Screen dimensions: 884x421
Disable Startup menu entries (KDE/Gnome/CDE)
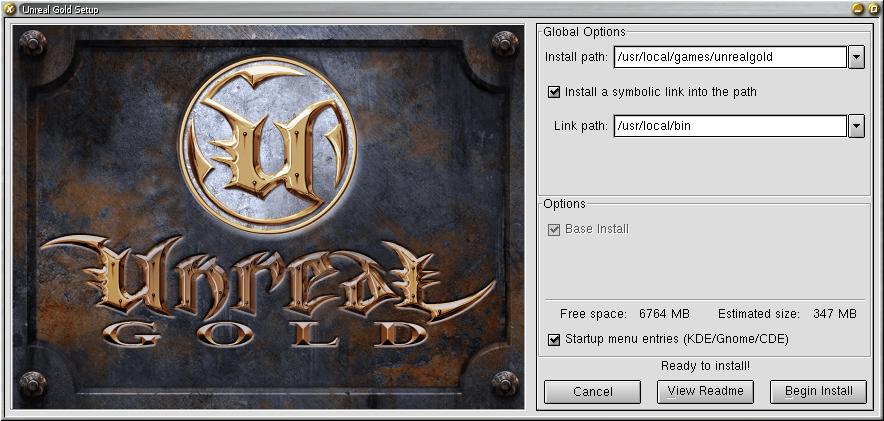click(x=554, y=339)
